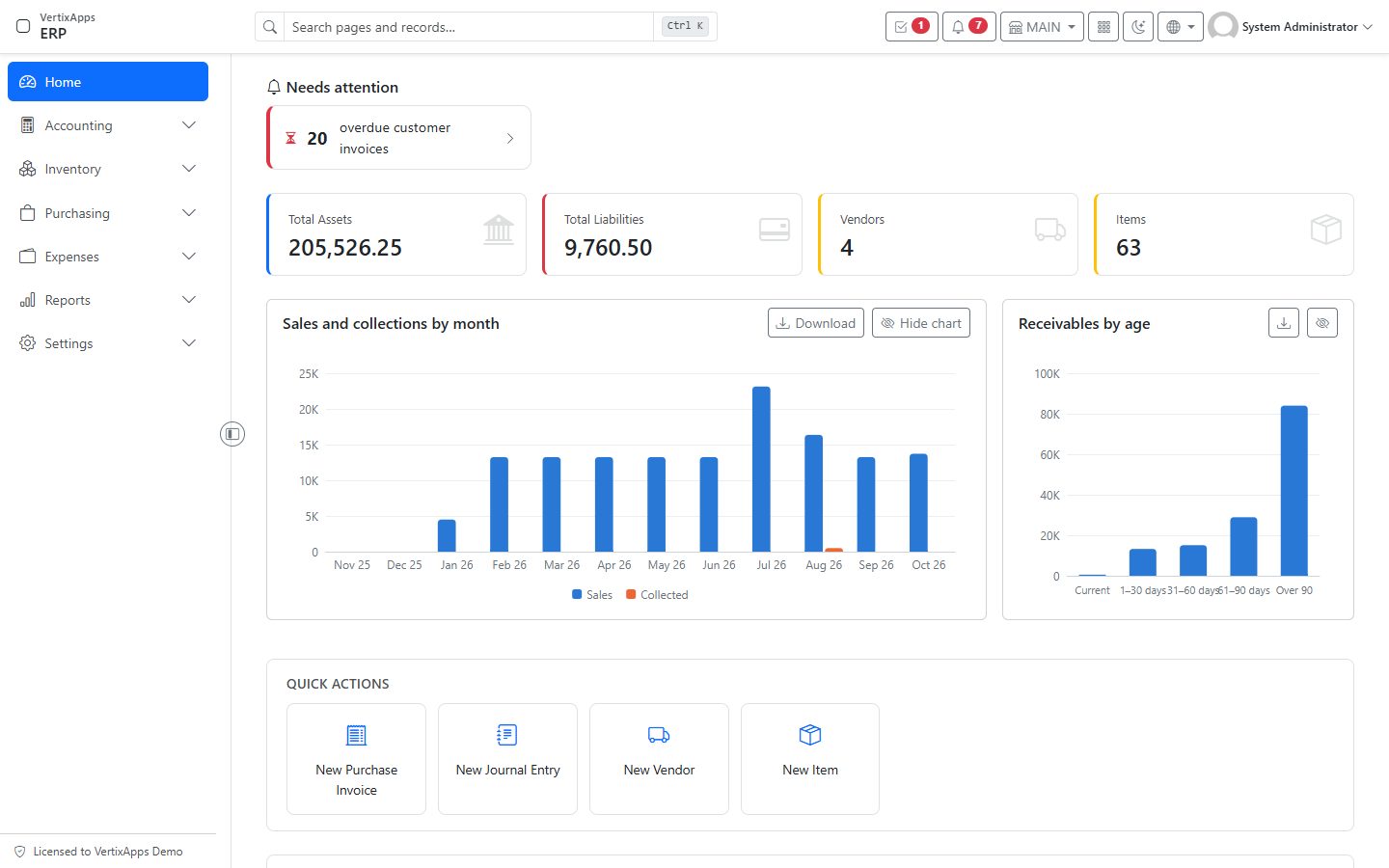Open the Inventory sidebar menu
1389x868 pixels.
coord(108,169)
